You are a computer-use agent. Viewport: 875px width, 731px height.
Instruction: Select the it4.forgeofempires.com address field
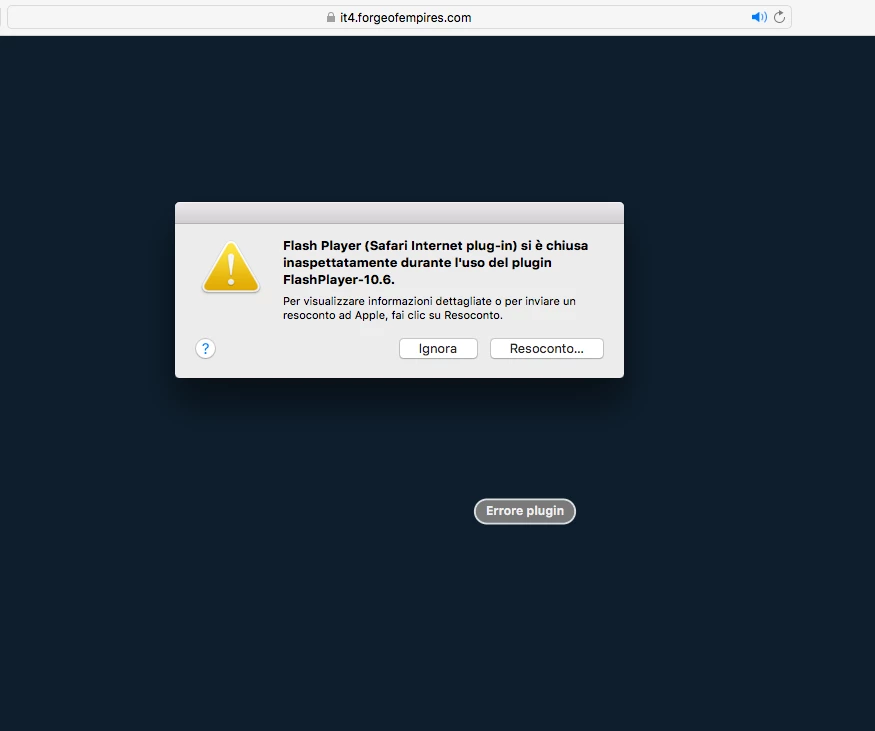(399, 17)
